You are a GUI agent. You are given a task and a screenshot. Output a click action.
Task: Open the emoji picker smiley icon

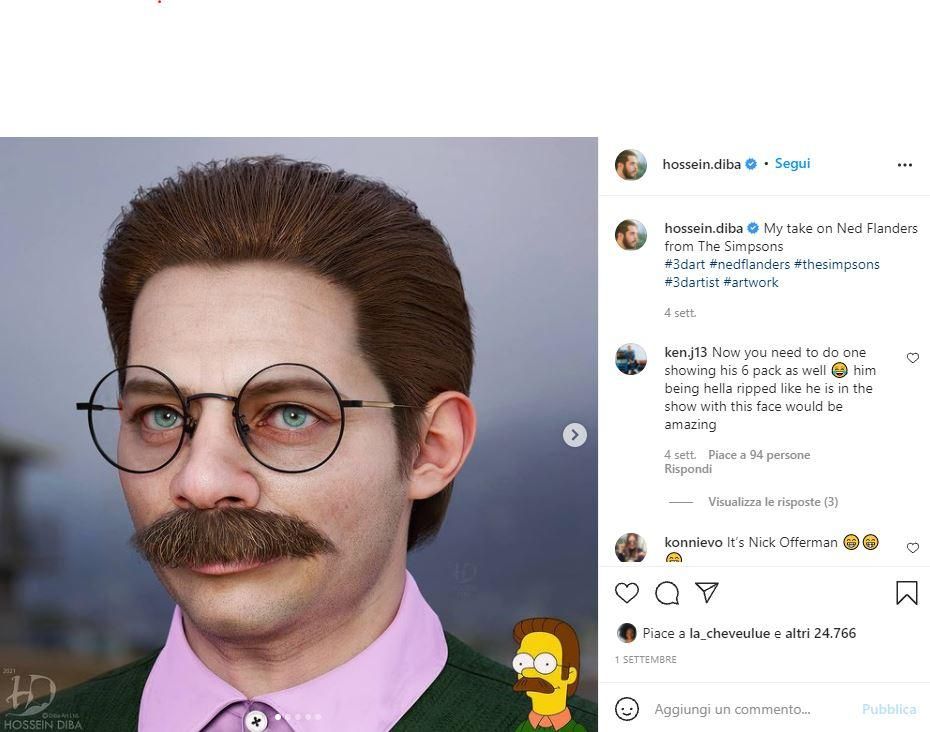tap(627, 709)
